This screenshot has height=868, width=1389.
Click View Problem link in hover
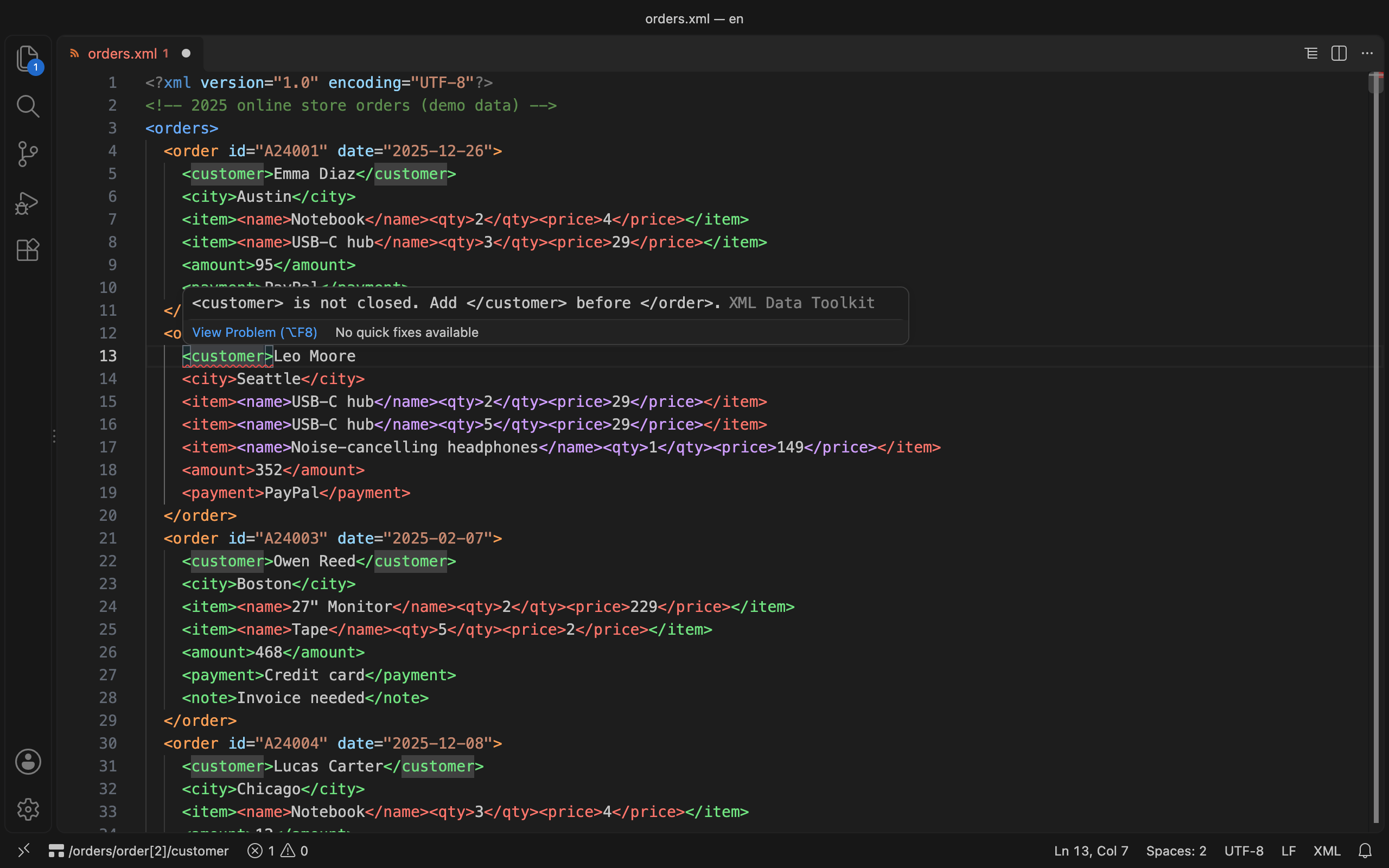[x=254, y=333]
